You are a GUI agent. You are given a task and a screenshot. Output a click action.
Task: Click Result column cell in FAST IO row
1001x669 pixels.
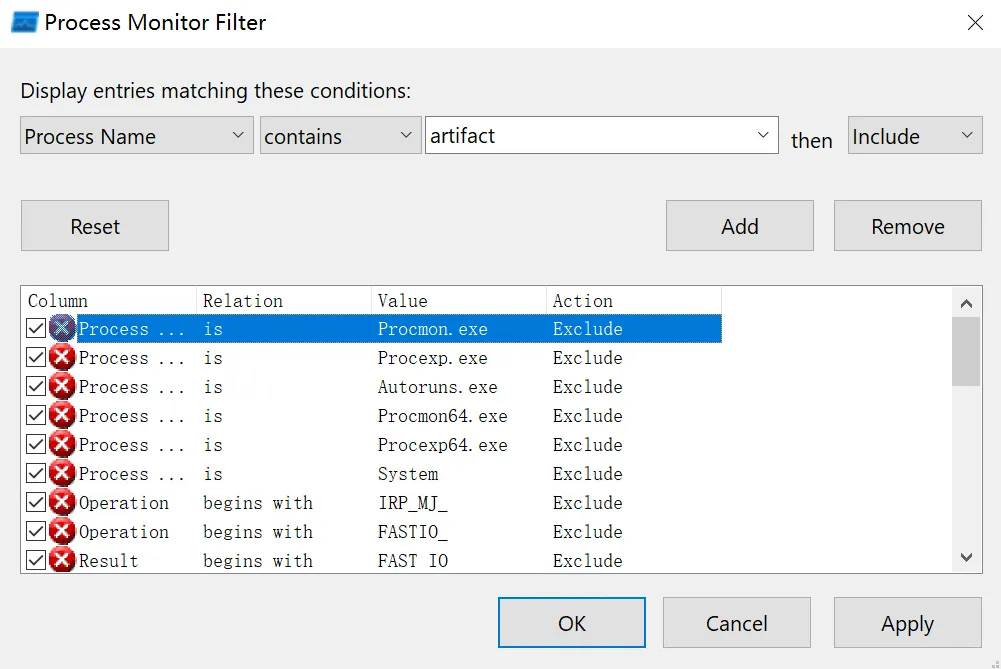[108, 560]
